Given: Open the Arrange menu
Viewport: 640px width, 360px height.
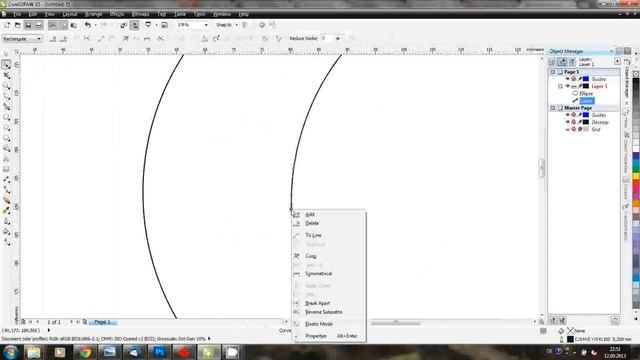Looking at the screenshot, I should coord(93,14).
